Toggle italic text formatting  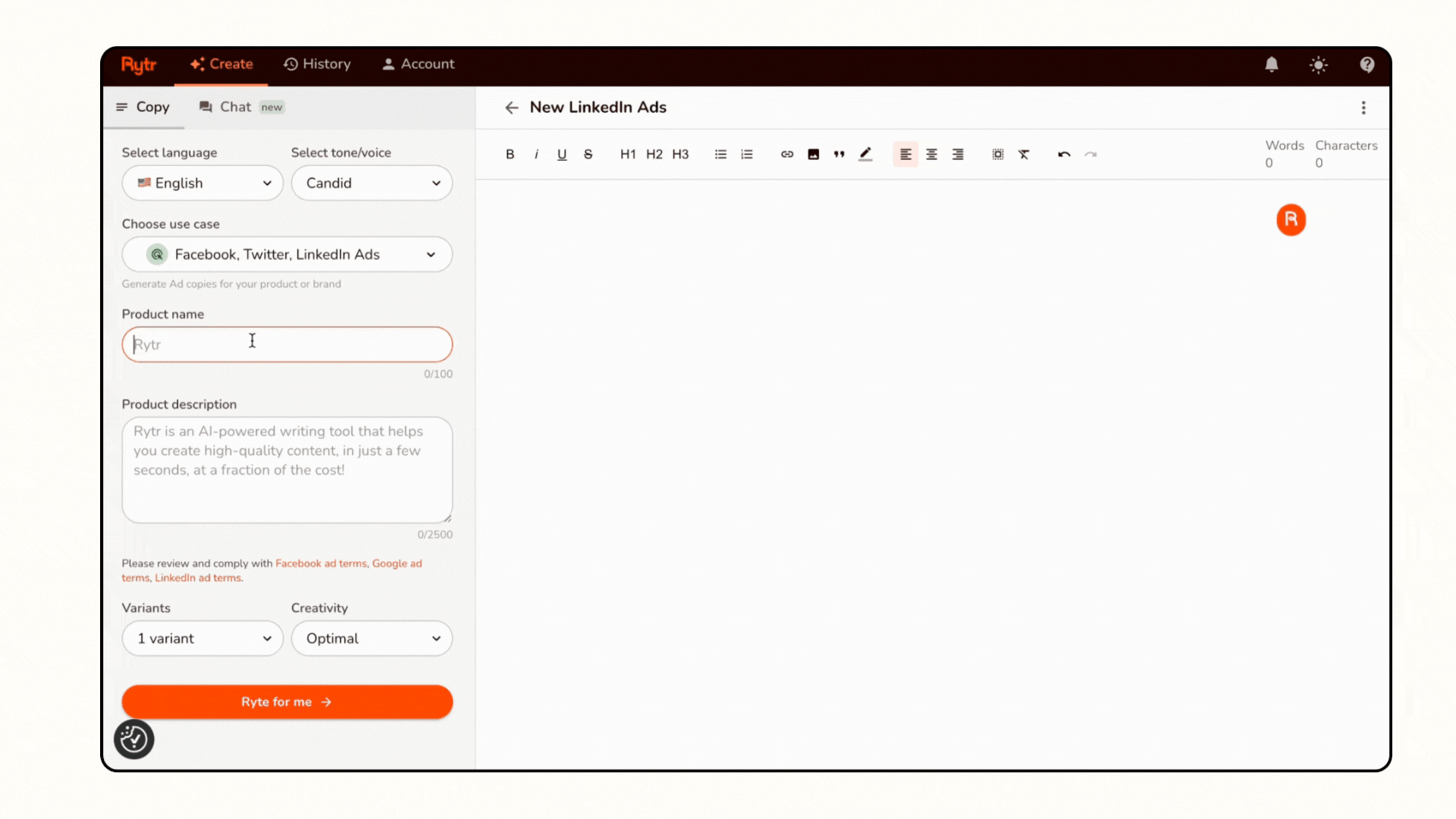(536, 154)
